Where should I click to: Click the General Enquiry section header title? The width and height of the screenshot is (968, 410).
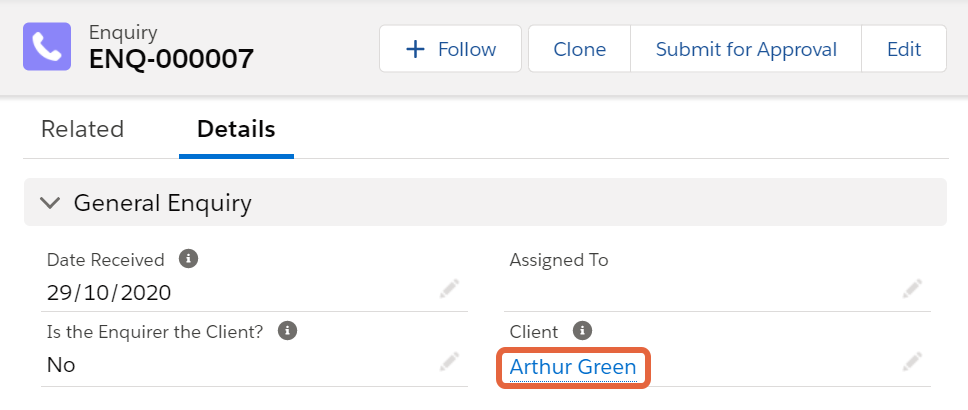162,203
